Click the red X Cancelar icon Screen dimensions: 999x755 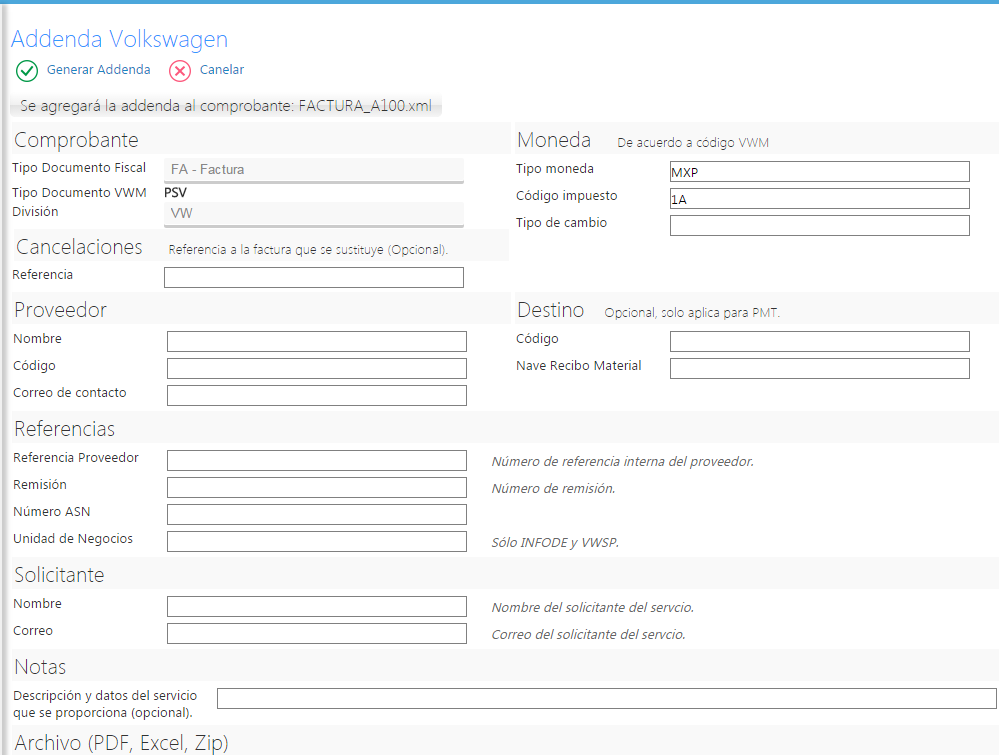click(180, 71)
